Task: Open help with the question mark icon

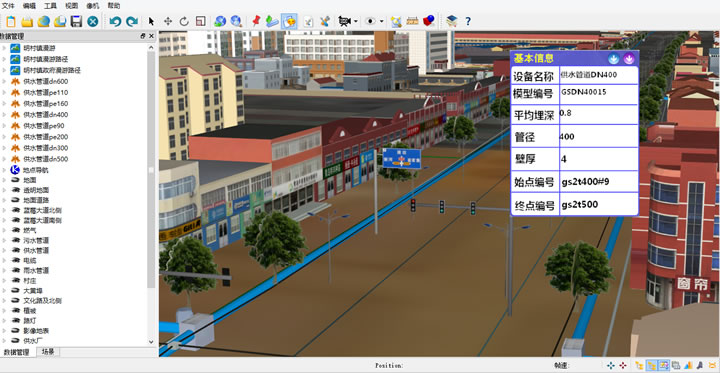Action: [468, 21]
